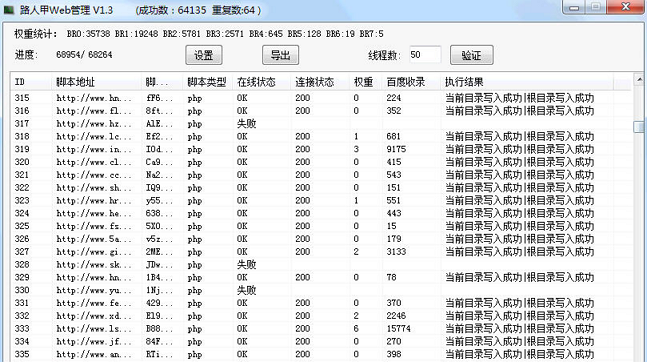The width and height of the screenshot is (647, 362).
Task: Sort by the ID column header
Action: pos(31,82)
